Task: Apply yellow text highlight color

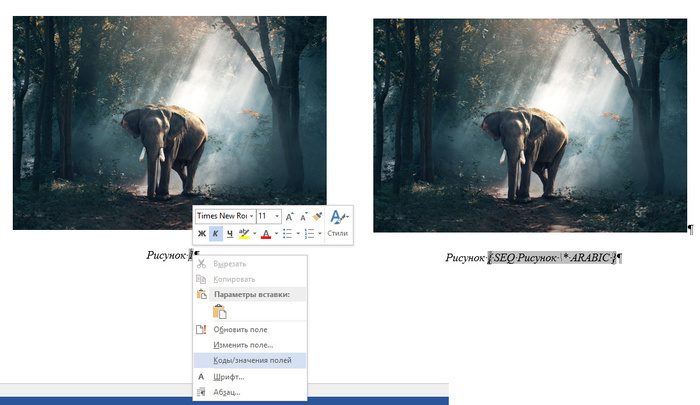Action: [x=244, y=234]
